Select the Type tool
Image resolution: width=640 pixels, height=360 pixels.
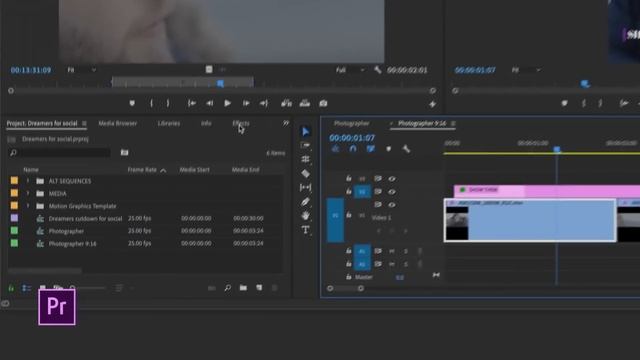click(x=305, y=230)
